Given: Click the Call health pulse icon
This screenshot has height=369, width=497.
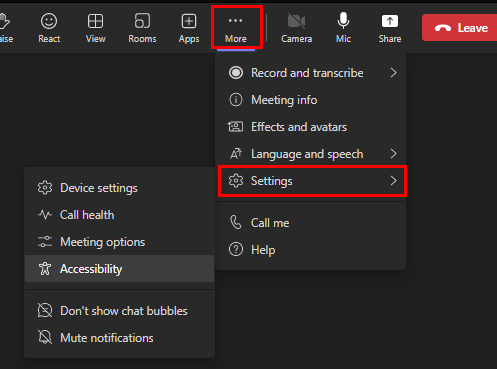Looking at the screenshot, I should click(x=45, y=214).
